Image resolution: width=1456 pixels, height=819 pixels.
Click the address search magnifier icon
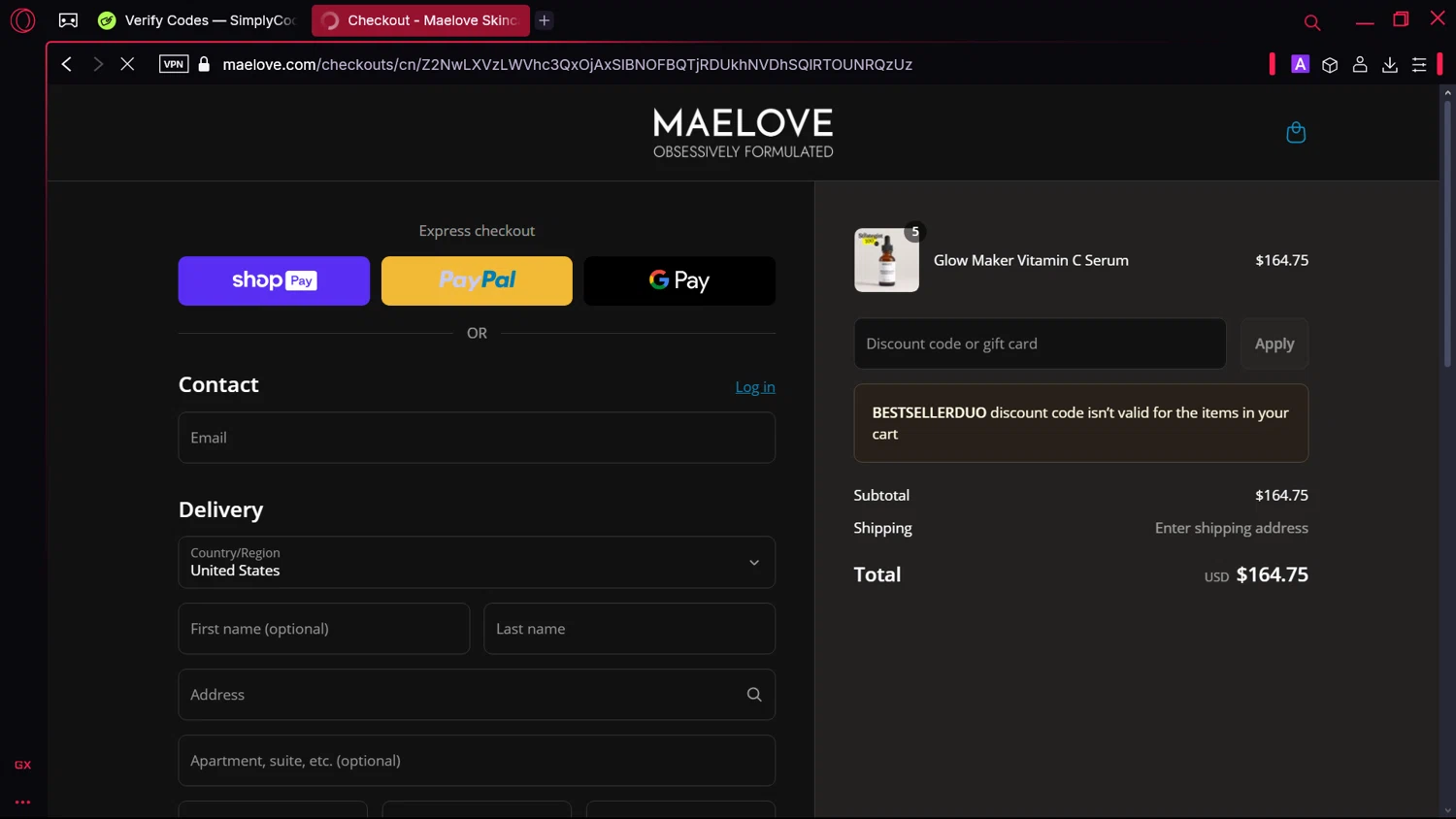pyautogui.click(x=754, y=695)
